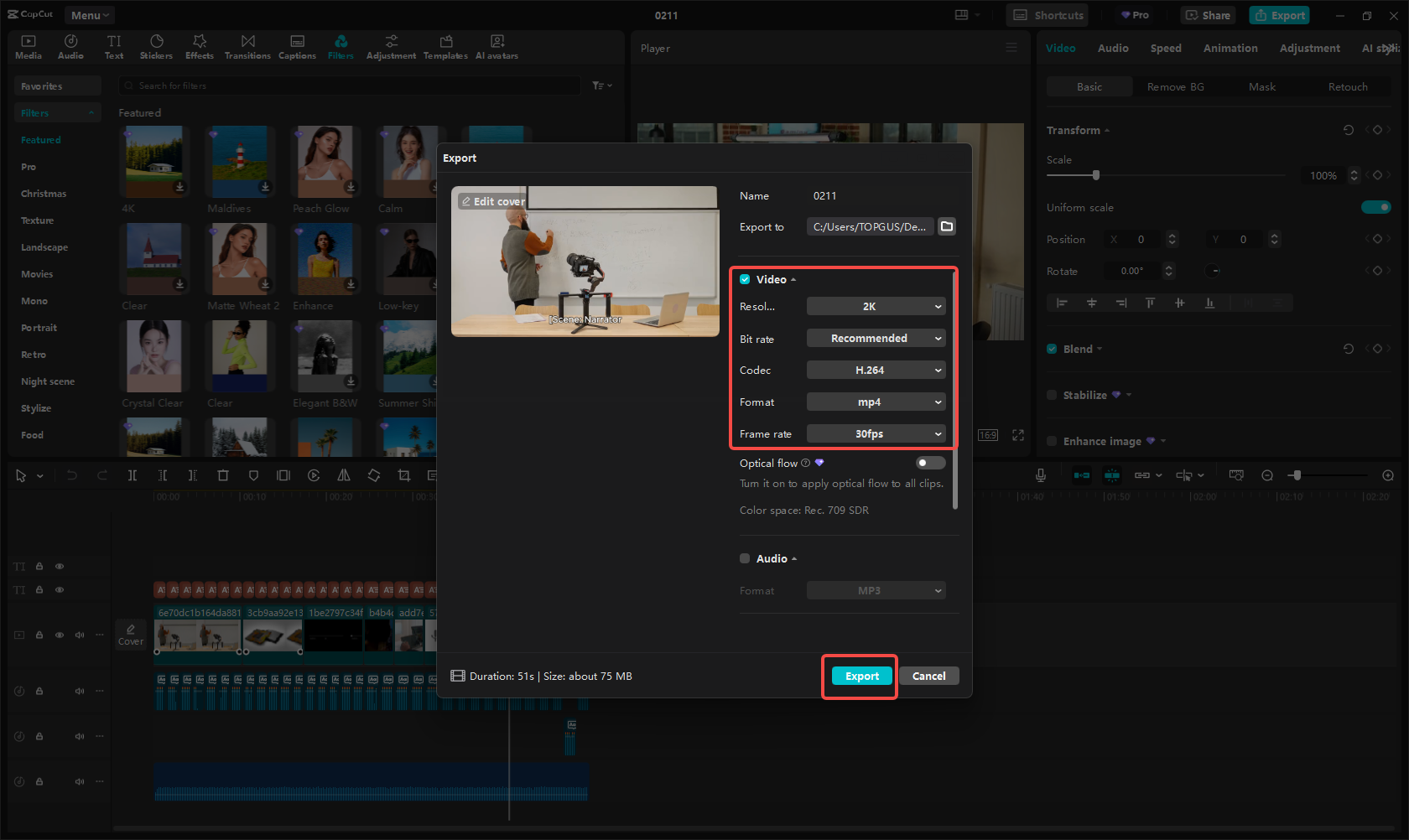Open the Templates panel
This screenshot has height=840, width=1409.
(x=445, y=46)
